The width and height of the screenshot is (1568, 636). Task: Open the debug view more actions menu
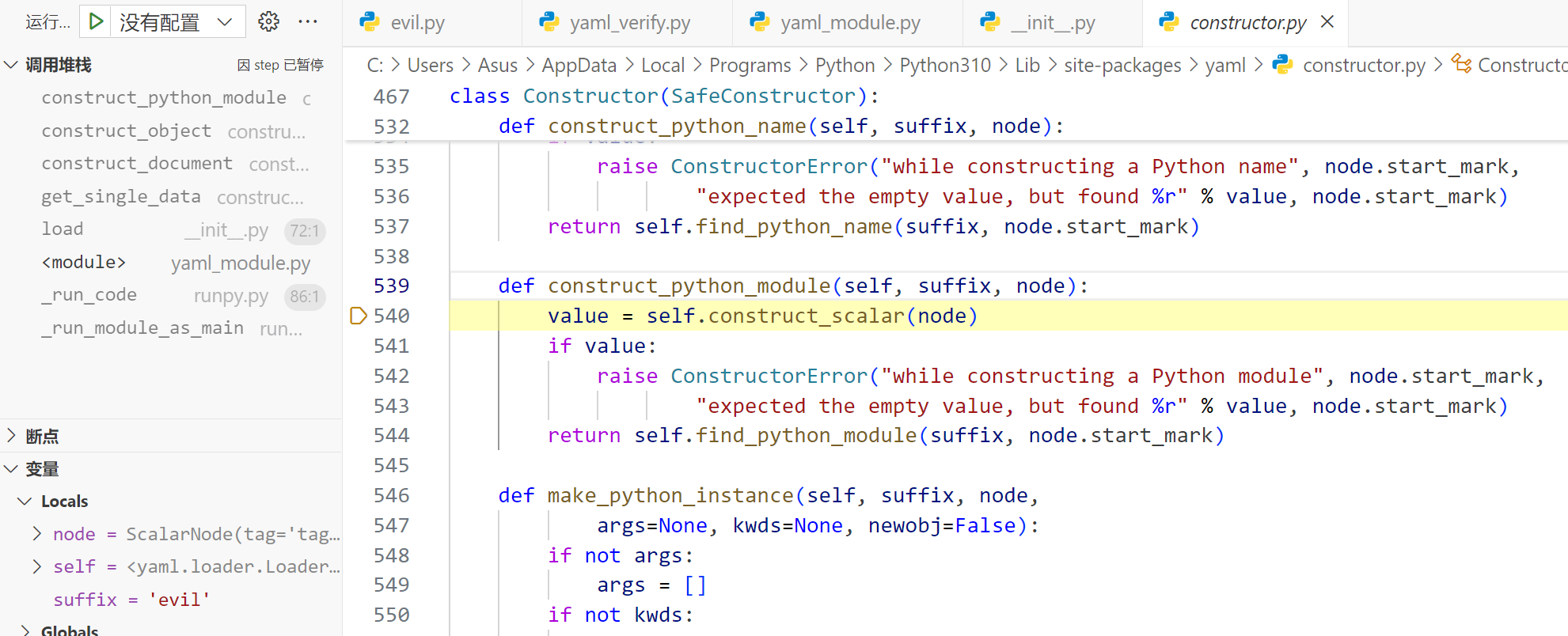point(308,22)
